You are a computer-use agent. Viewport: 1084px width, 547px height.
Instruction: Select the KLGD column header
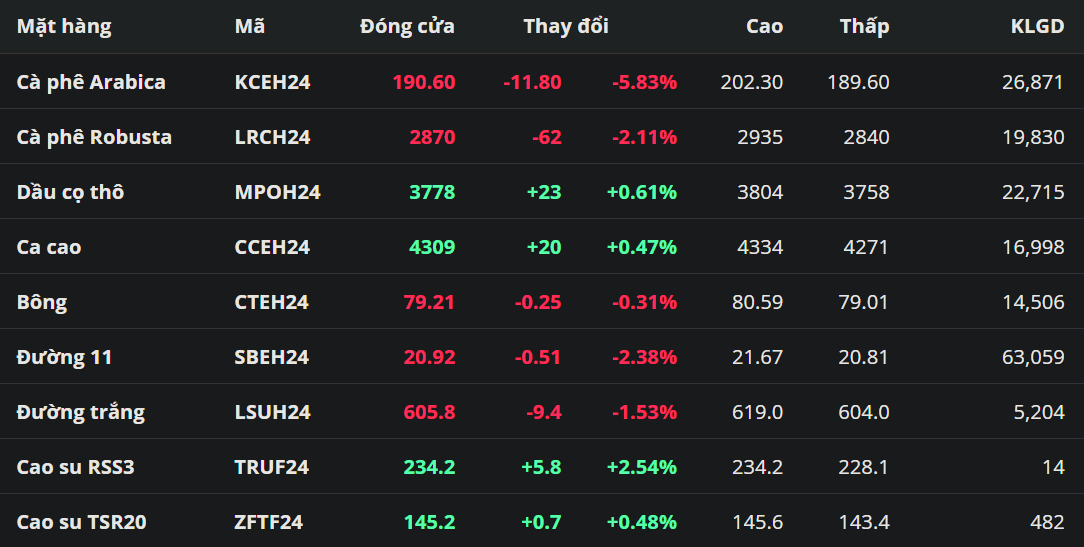click(1037, 27)
